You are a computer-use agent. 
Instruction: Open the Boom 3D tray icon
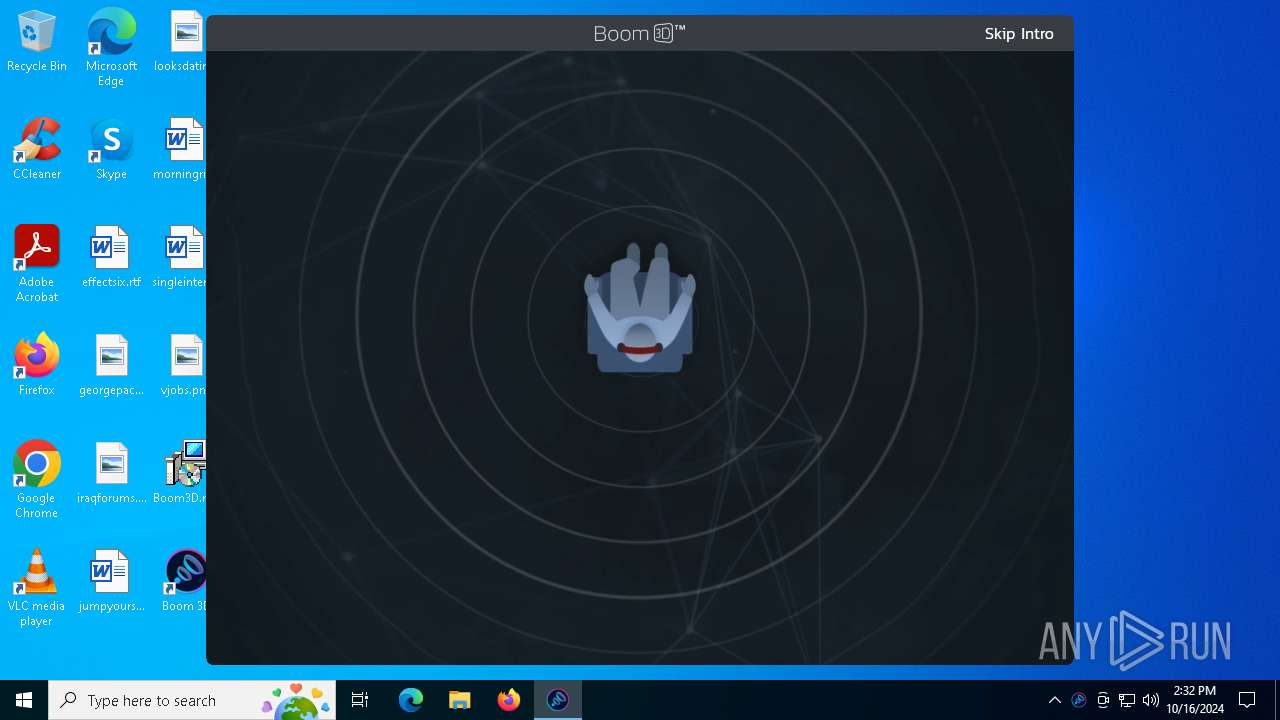coord(1079,700)
